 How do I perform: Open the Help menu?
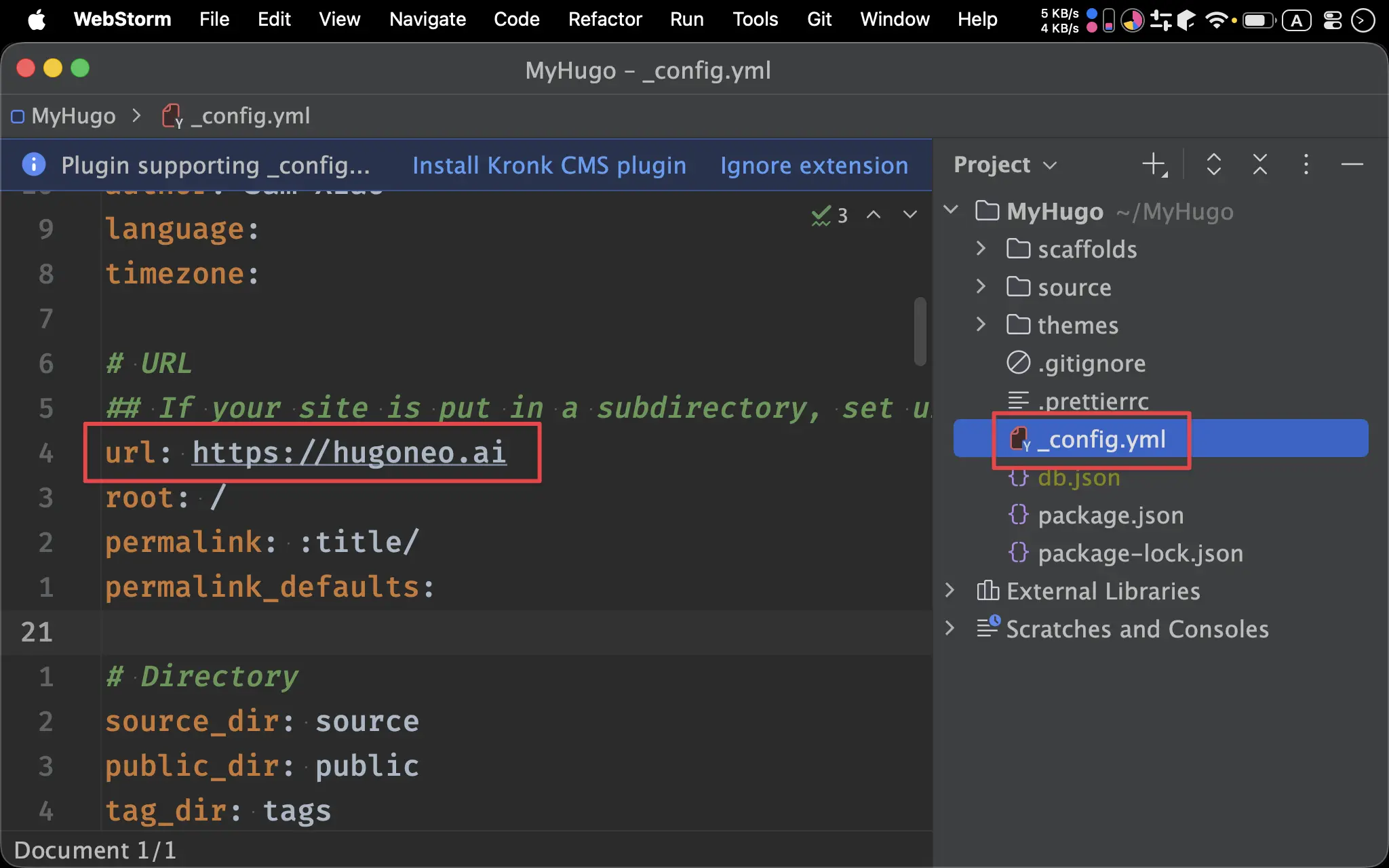tap(977, 20)
